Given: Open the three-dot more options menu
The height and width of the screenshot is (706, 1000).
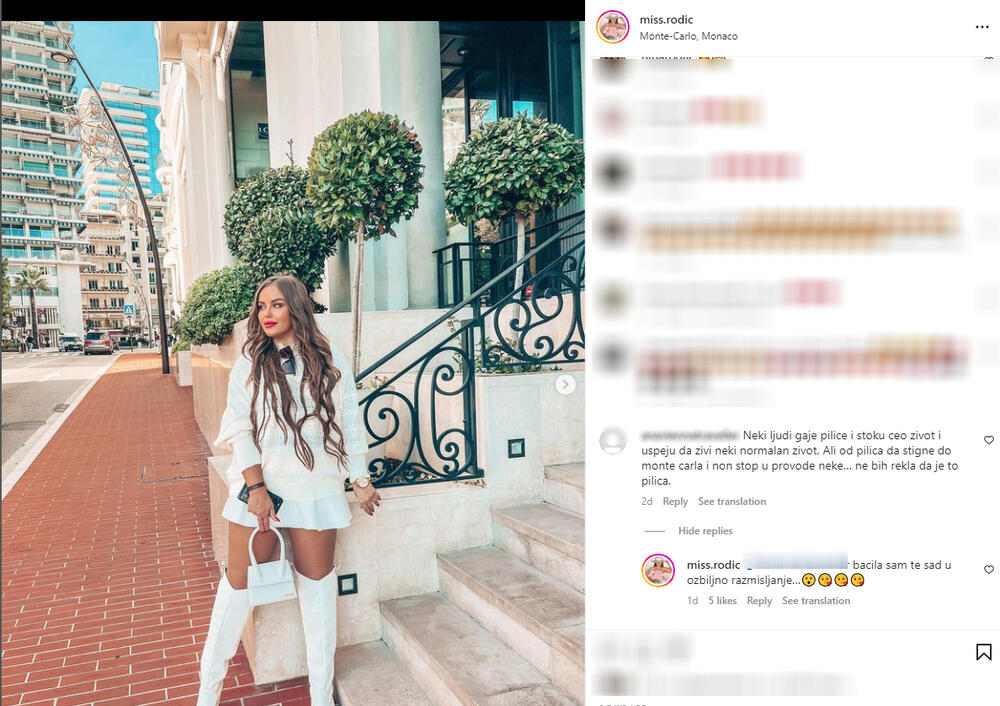Looking at the screenshot, I should pos(982,27).
